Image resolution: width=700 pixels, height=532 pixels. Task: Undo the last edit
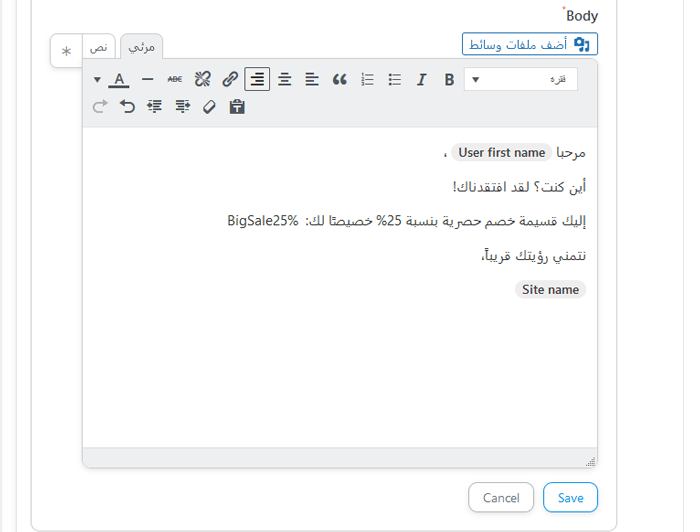click(x=127, y=107)
